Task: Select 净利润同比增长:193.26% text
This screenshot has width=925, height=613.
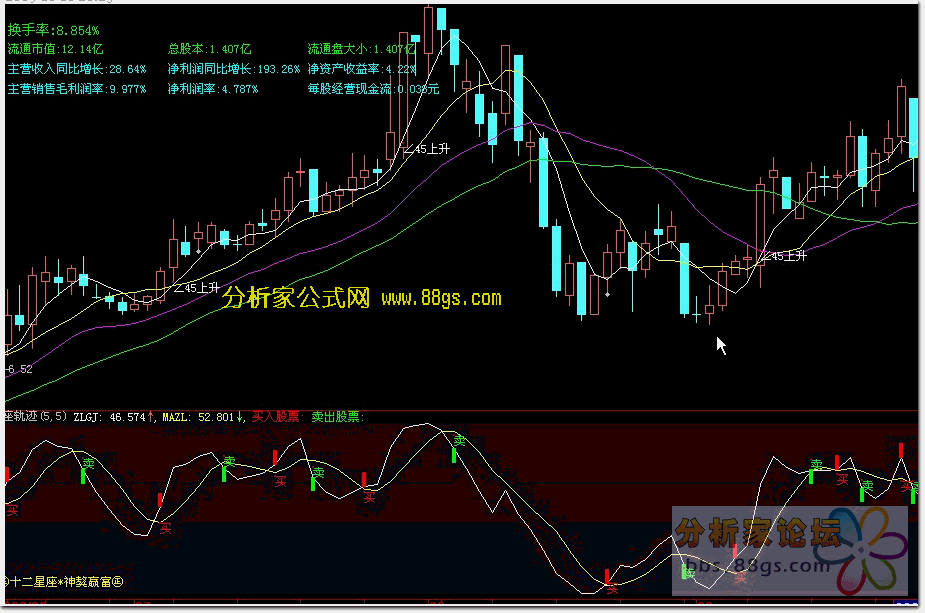Action: 234,69
